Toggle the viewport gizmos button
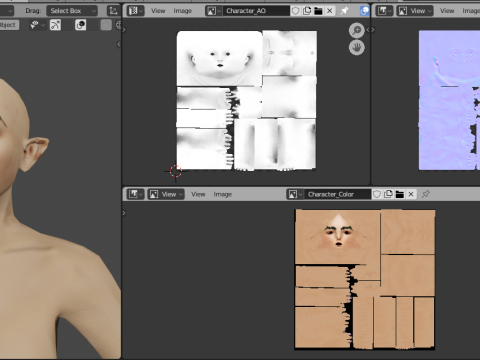480x360 pixels. point(55,25)
